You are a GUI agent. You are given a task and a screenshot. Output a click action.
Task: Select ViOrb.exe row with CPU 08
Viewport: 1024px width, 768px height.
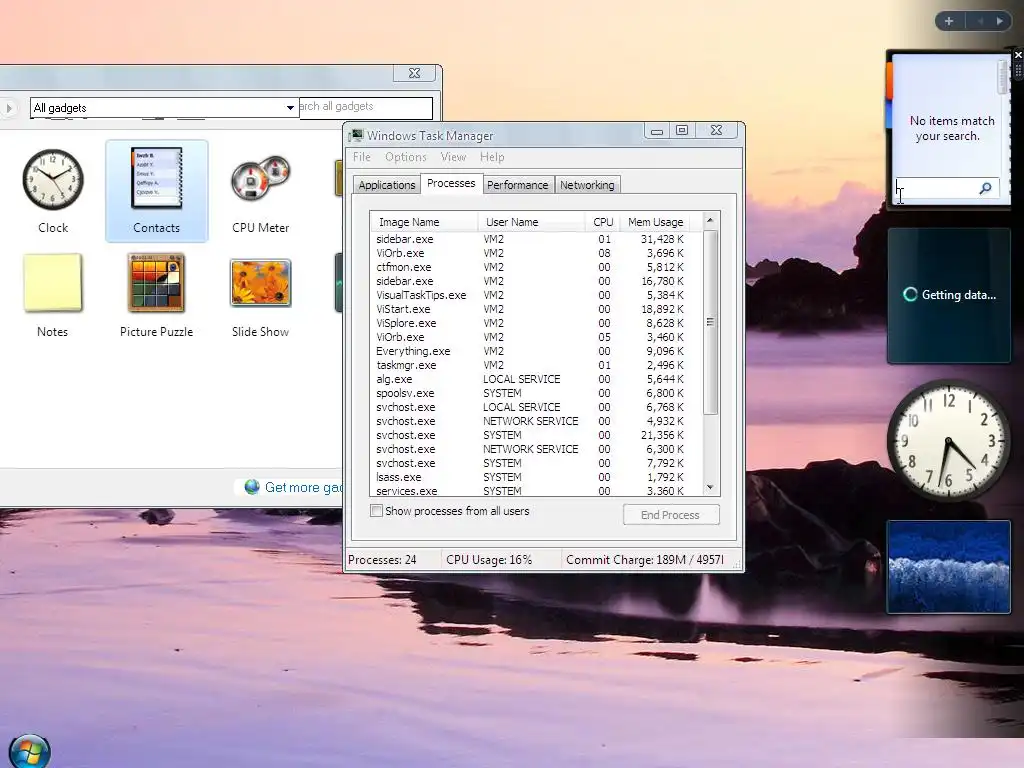click(537, 253)
